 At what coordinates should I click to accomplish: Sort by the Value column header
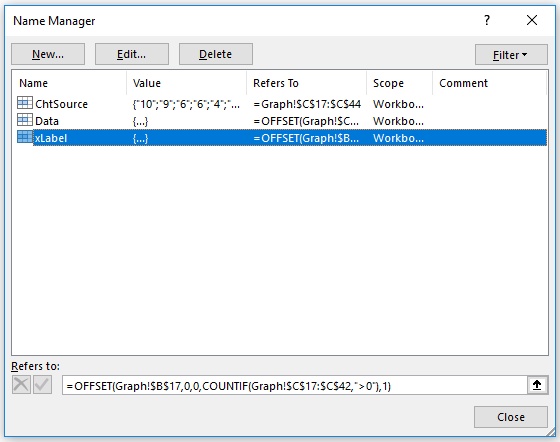coord(186,83)
